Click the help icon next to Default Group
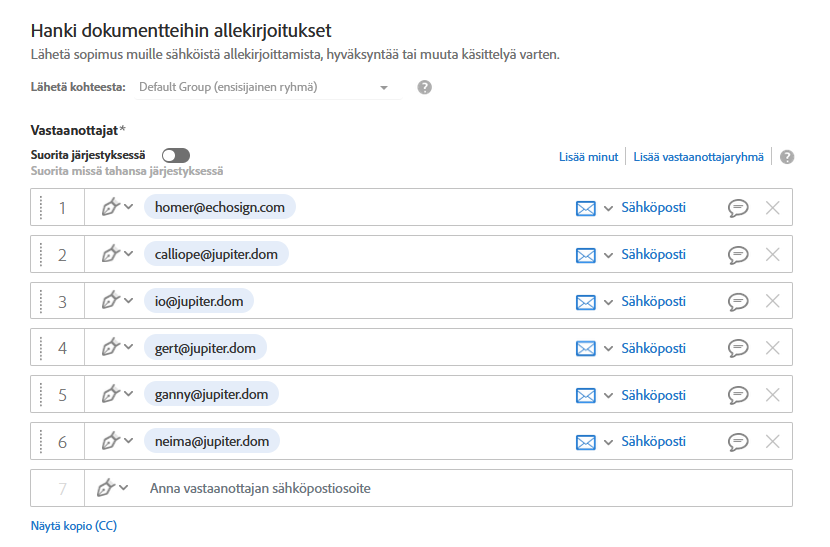This screenshot has width=830, height=547. click(x=424, y=88)
